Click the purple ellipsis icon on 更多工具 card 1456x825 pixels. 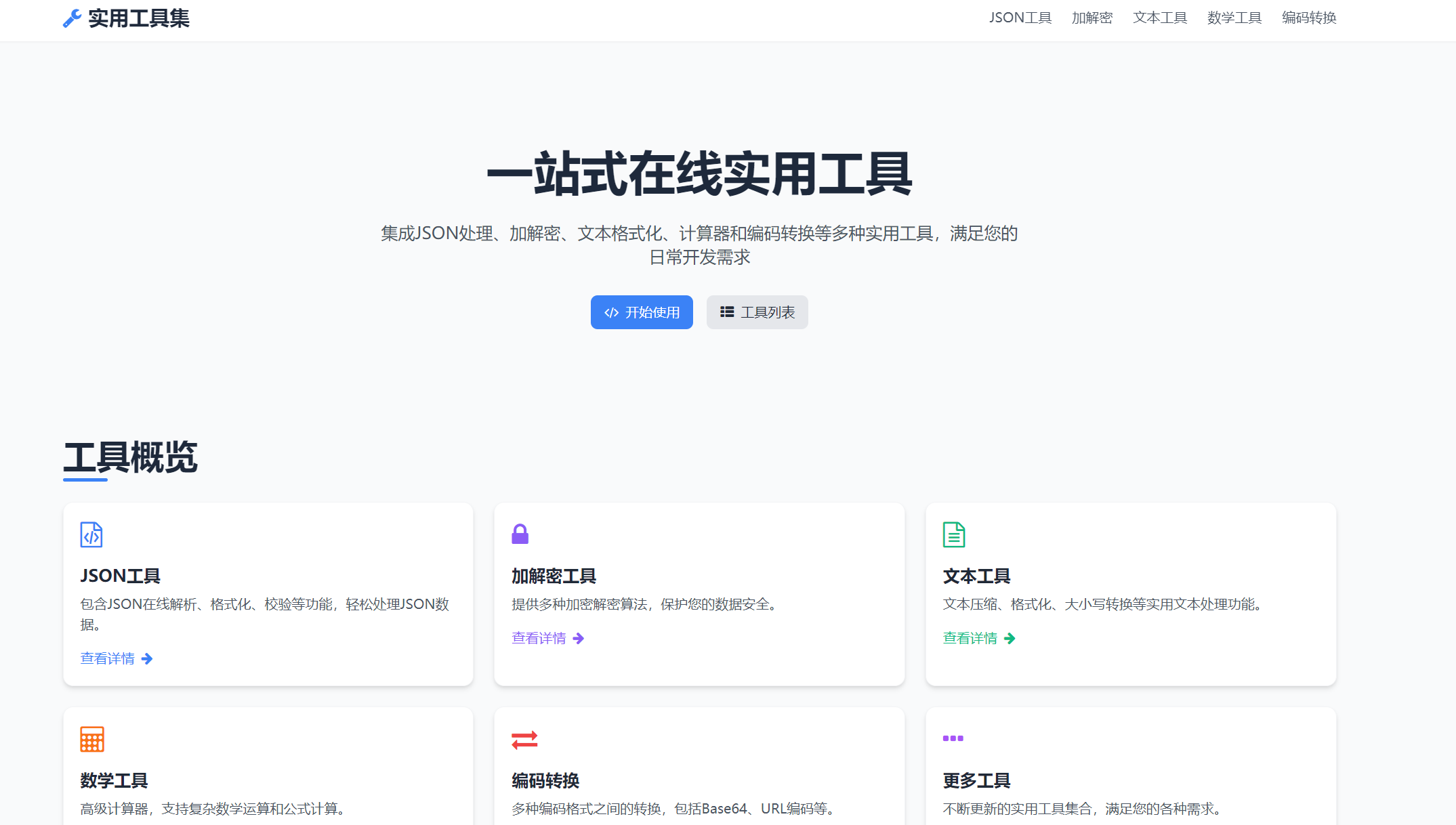click(x=953, y=739)
